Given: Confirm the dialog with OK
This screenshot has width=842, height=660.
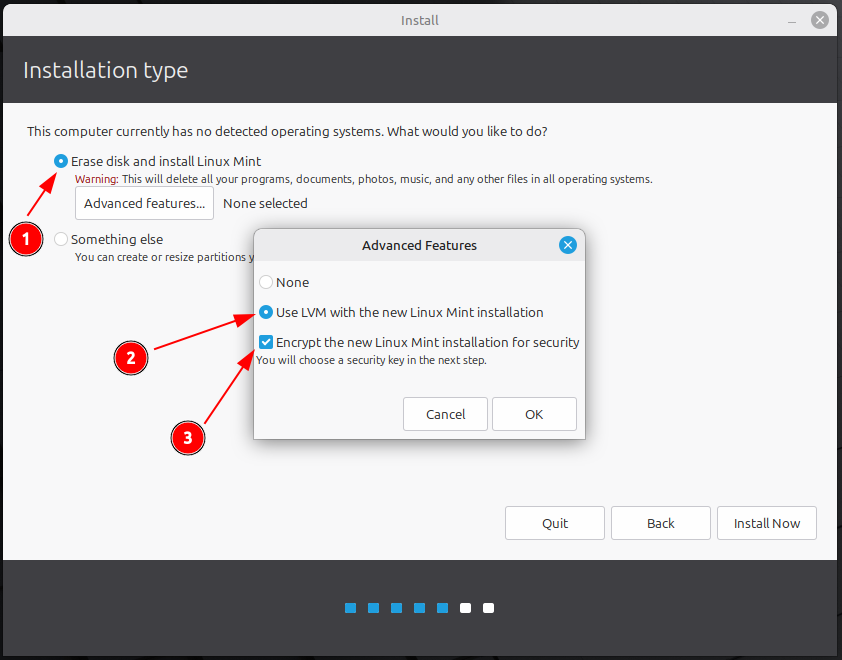Looking at the screenshot, I should click(x=534, y=414).
